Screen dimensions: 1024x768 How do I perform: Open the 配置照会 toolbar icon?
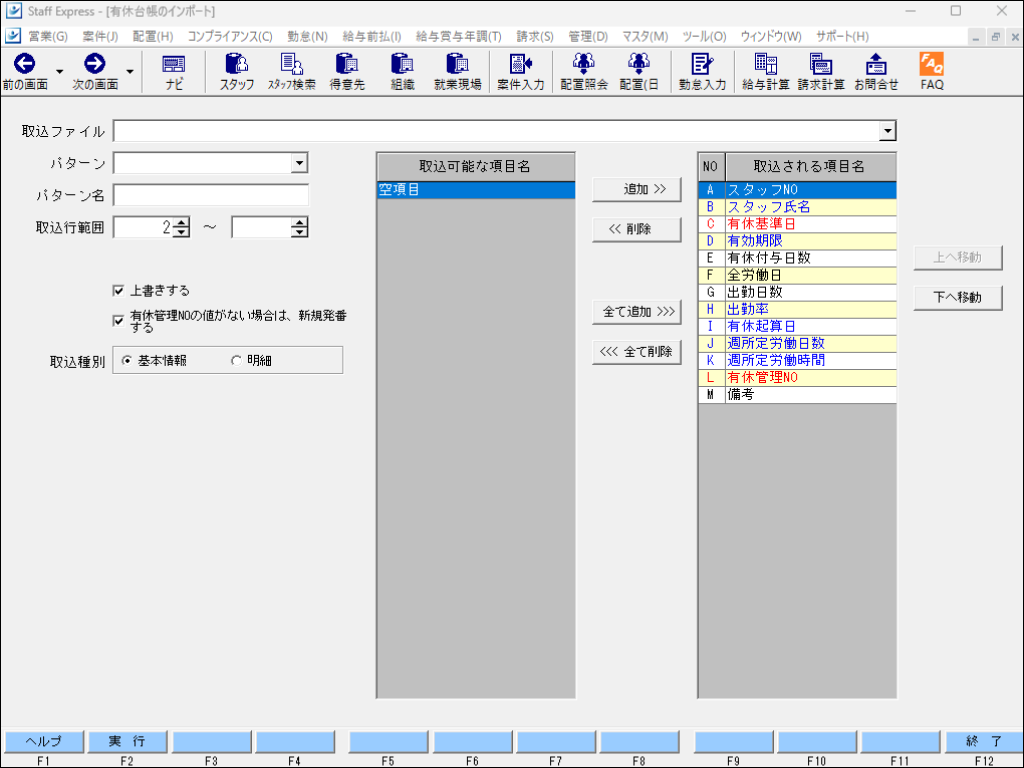pos(584,64)
